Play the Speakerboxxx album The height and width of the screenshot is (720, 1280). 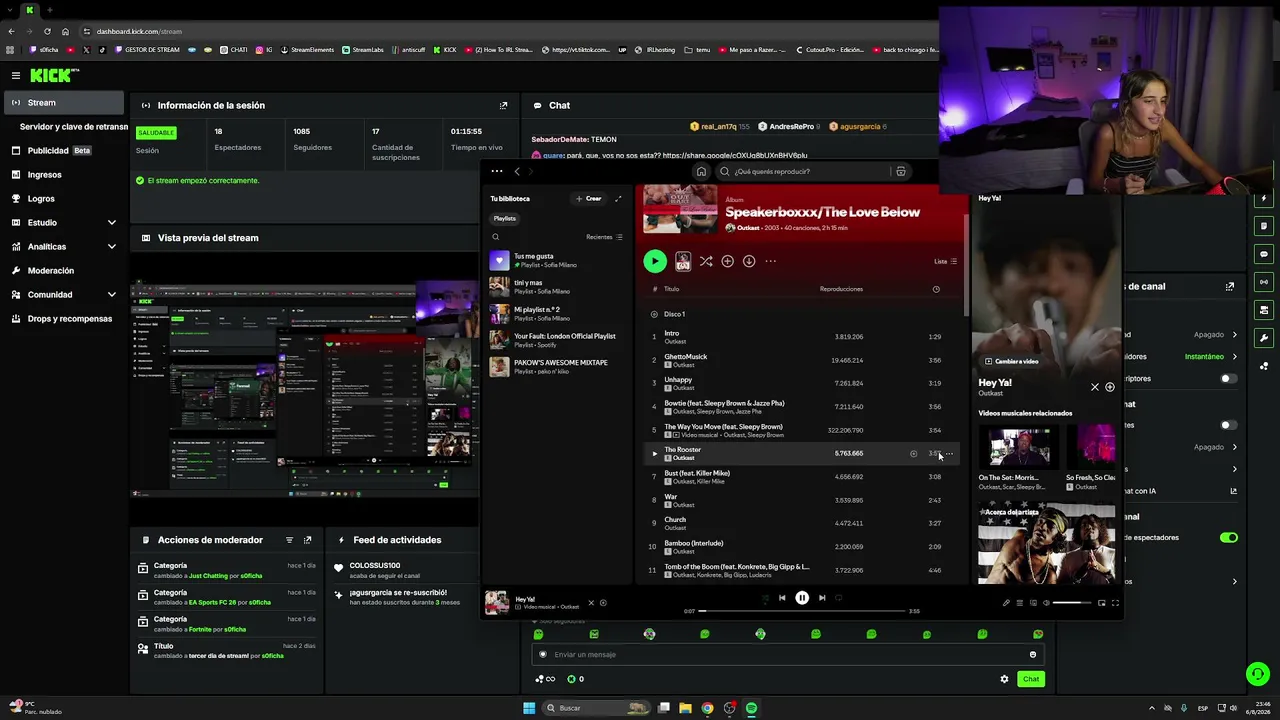[655, 261]
